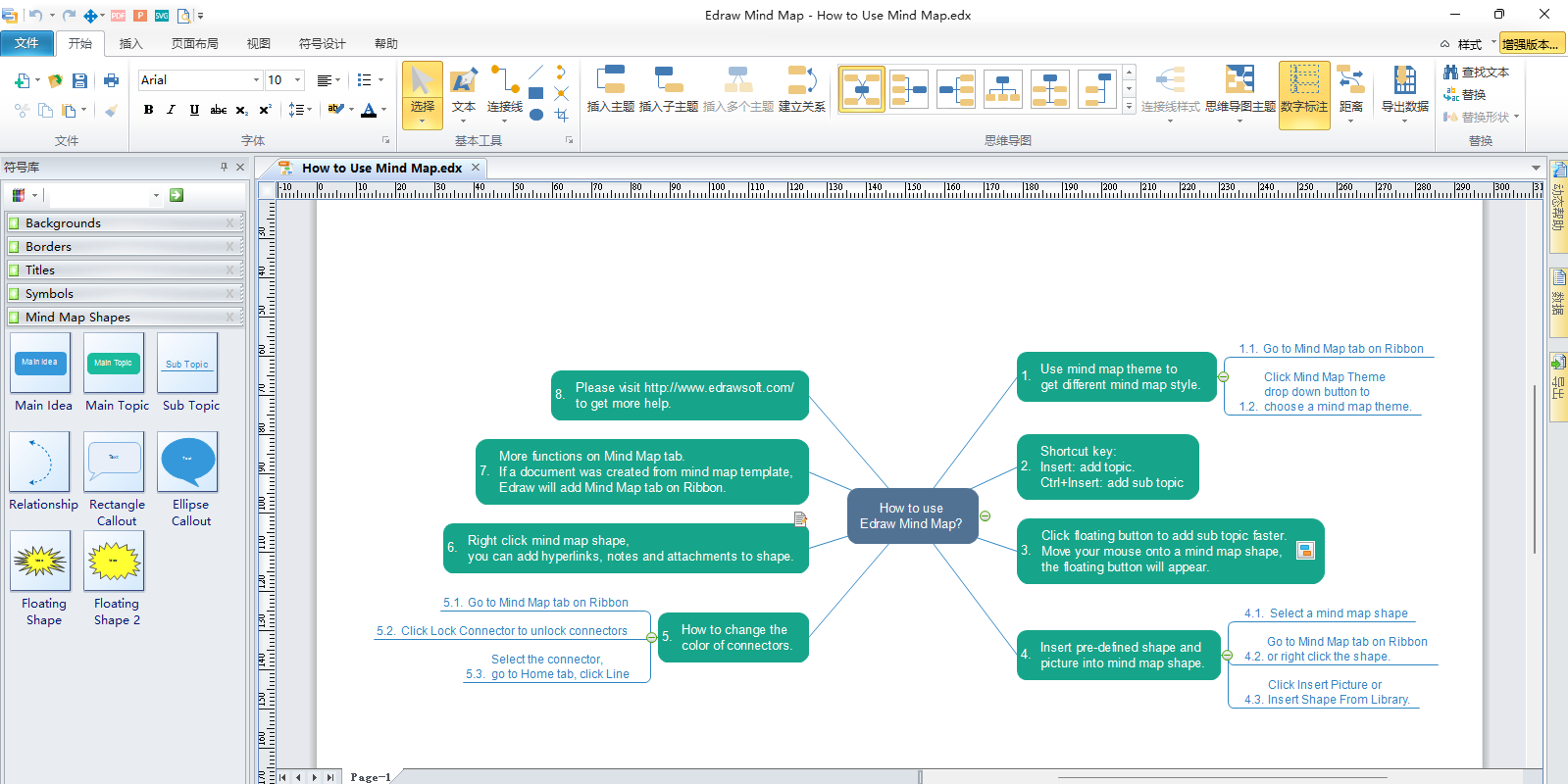Screen dimensions: 1568x784
Task: Open the 页面布局 ribbon tab
Action: pos(194,44)
